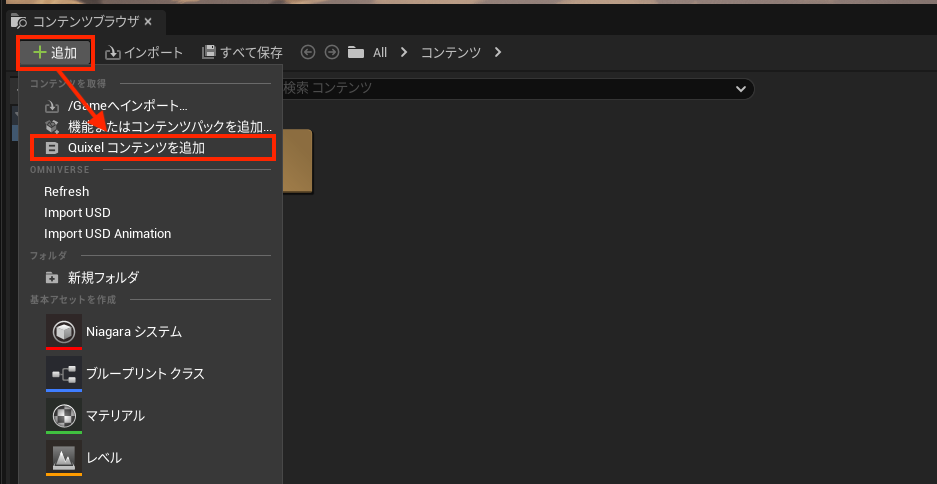This screenshot has width=937, height=484.
Task: Save everything with すべて保存
Action: (242, 52)
